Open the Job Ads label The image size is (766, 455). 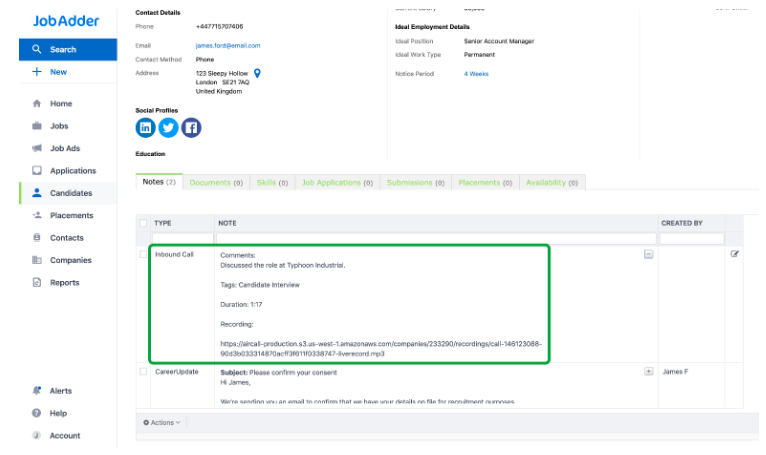click(x=65, y=148)
